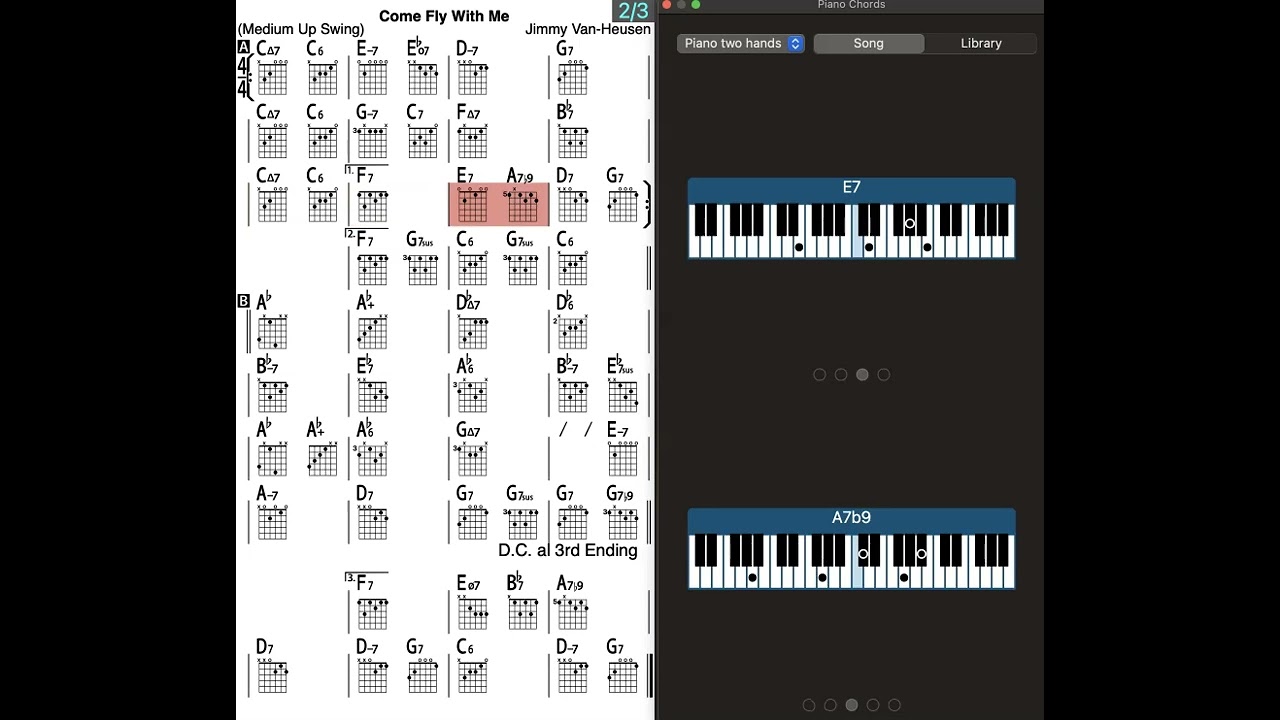The image size is (1280, 720).
Task: Select fourth voicing dot under E7 keyboard
Action: (x=883, y=375)
